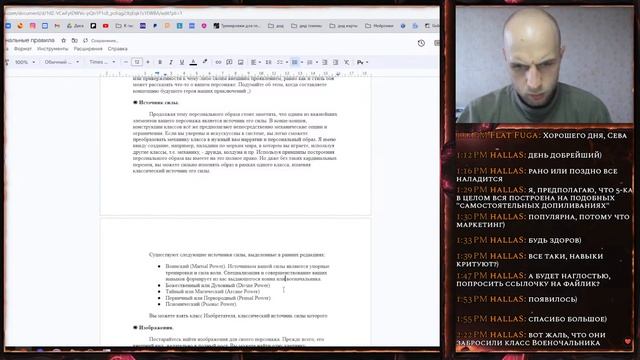Open the Формат menu
This screenshot has height=360, width=640.
tap(23, 49)
